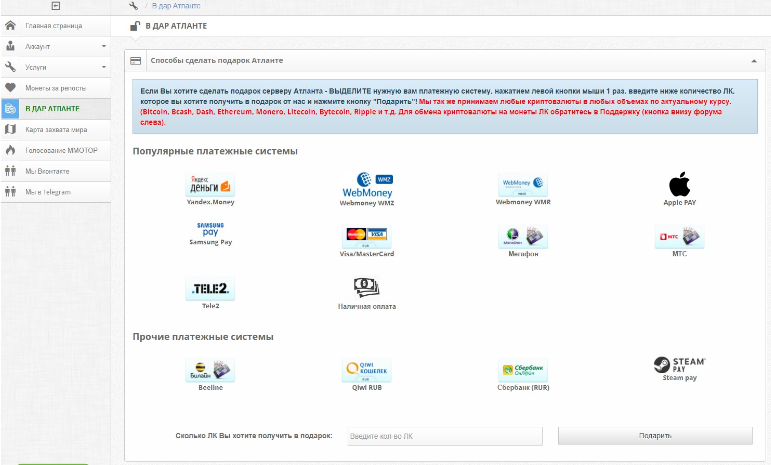Click the card icon in panel header
The image size is (771, 465).
coord(135,60)
